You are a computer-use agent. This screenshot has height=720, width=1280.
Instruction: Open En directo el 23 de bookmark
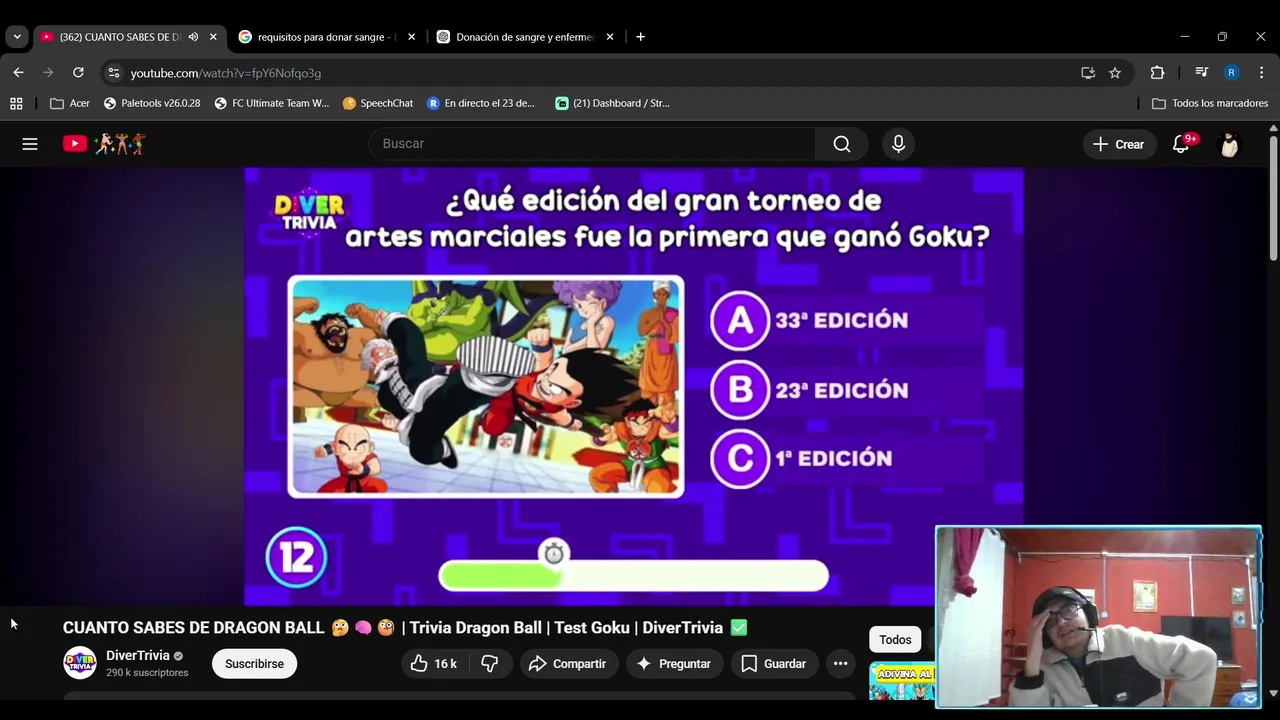[x=481, y=103]
